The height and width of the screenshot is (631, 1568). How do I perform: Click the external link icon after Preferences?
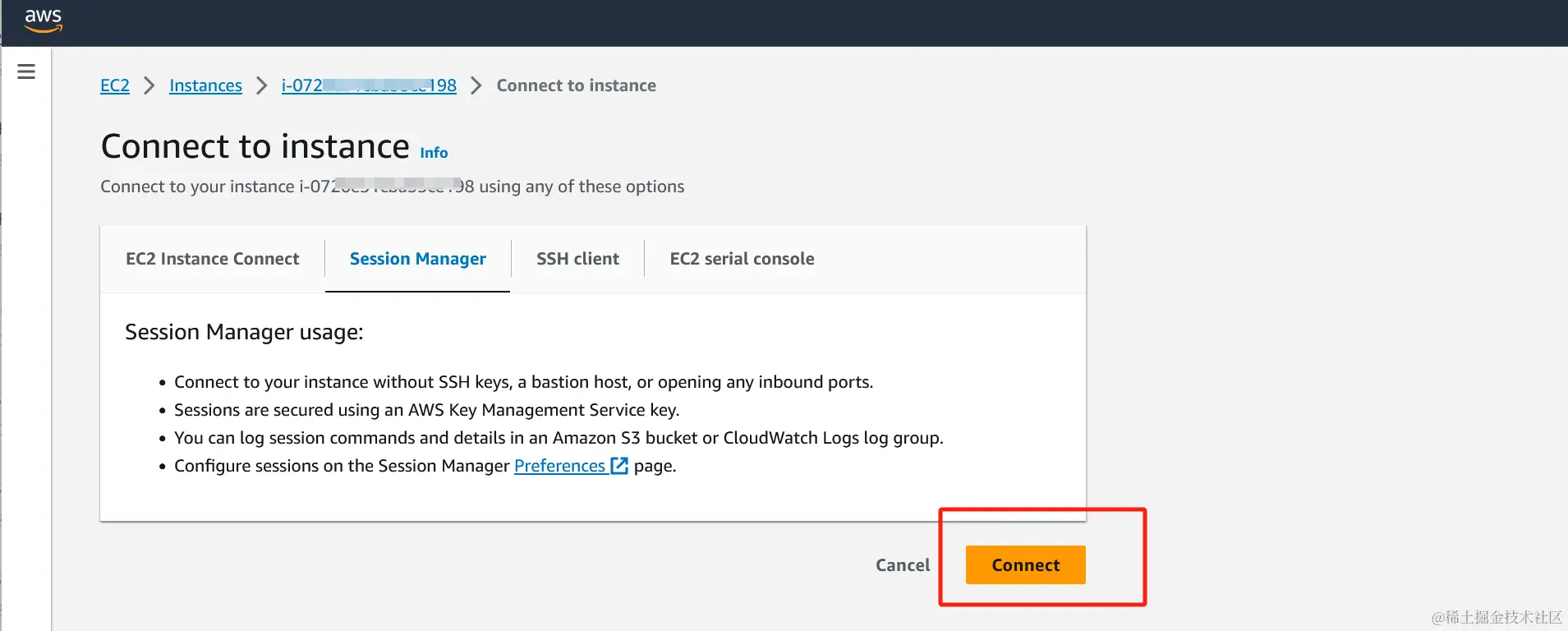tap(619, 466)
